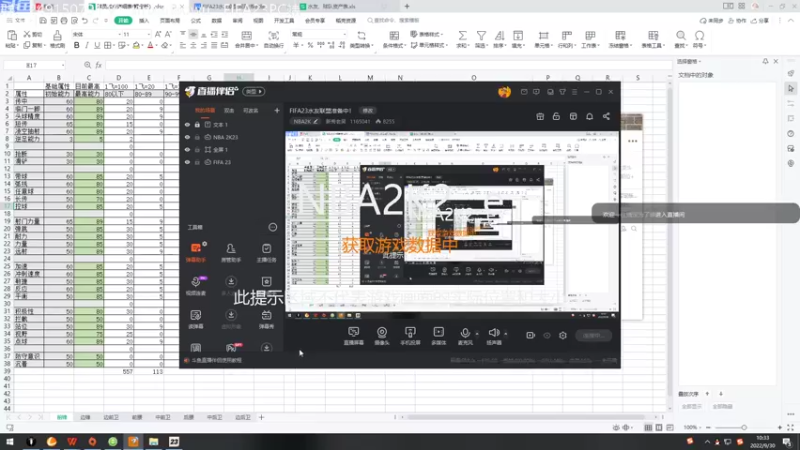The image size is (800, 450).
Task: Toggle visibility of 文本 1 layer
Action: click(x=187, y=124)
